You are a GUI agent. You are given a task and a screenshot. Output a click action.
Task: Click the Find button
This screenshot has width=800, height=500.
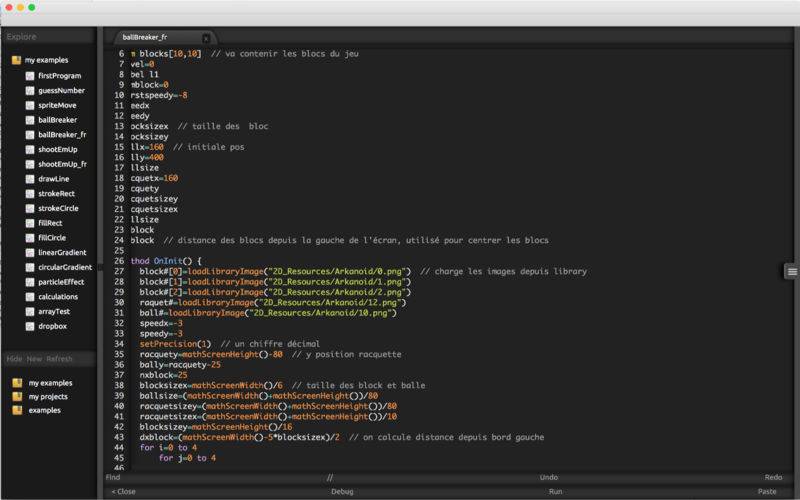pos(113,478)
